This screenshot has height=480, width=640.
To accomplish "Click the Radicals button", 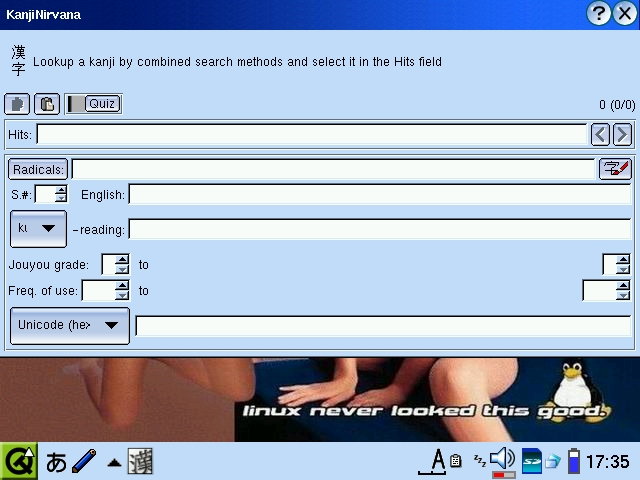I will [x=38, y=169].
